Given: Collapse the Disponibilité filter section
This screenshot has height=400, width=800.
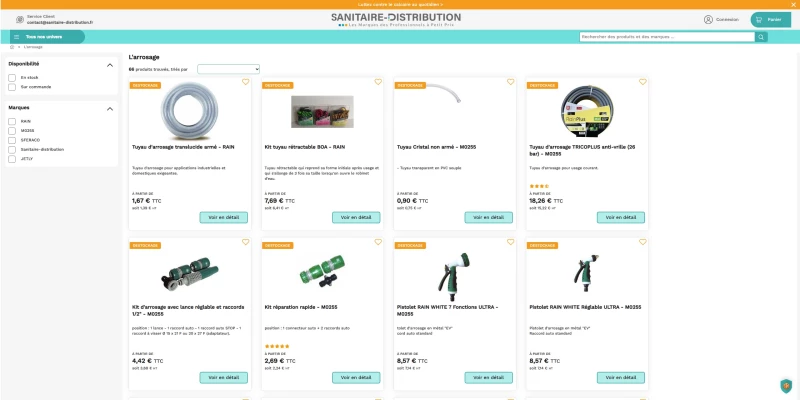Looking at the screenshot, I should click(110, 65).
